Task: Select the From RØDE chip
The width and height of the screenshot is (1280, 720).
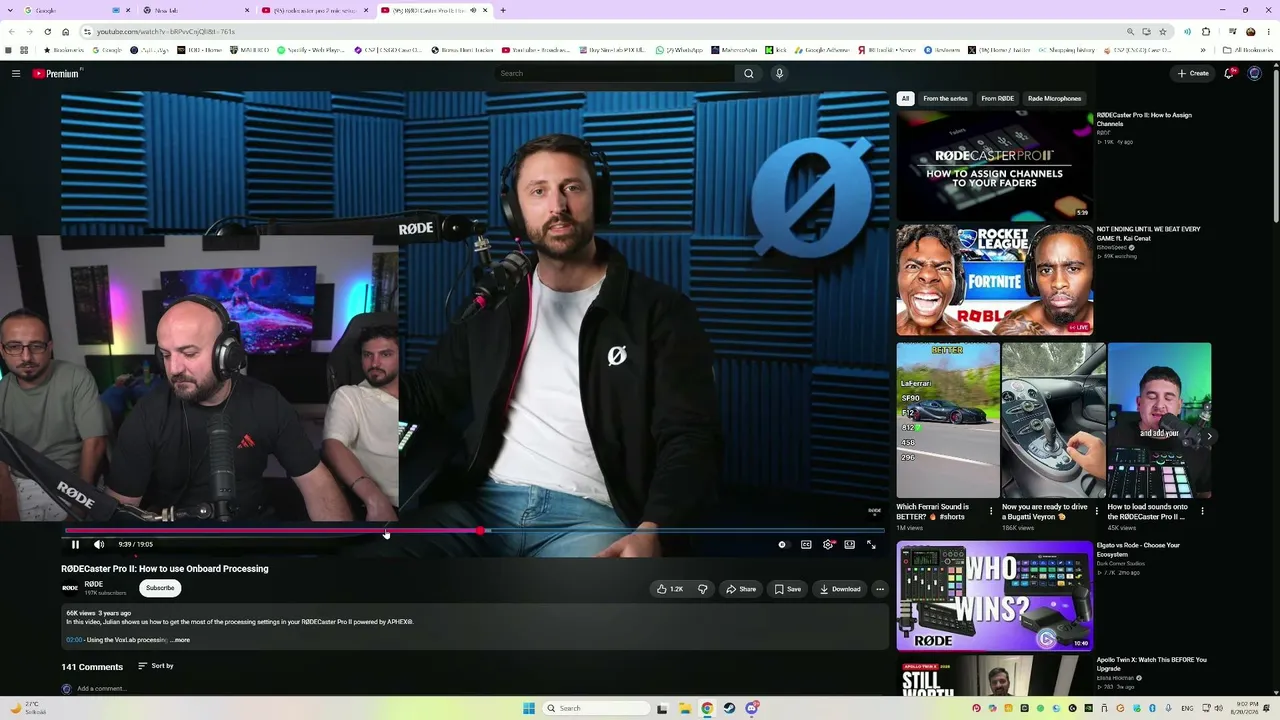Action: point(998,99)
